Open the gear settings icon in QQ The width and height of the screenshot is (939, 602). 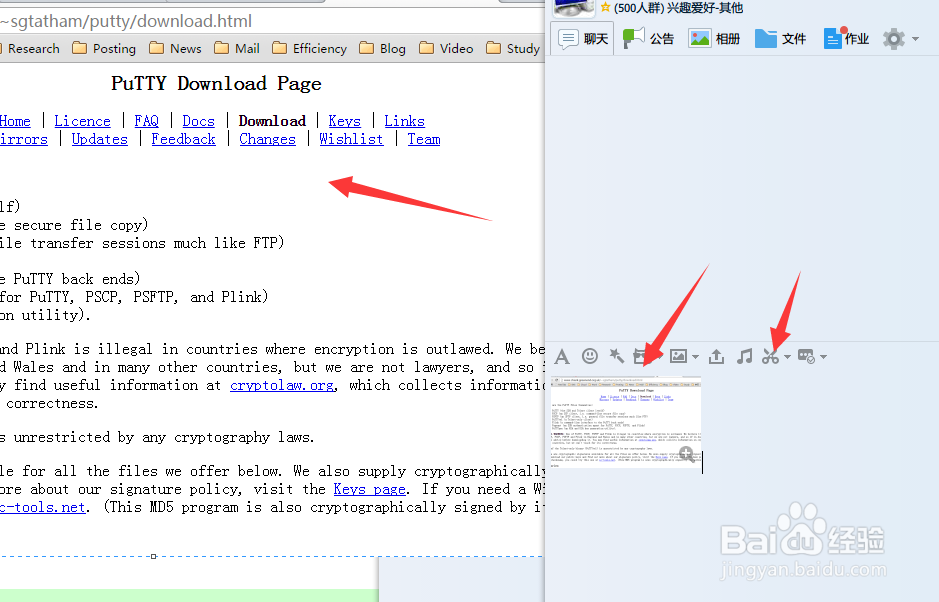tap(894, 39)
